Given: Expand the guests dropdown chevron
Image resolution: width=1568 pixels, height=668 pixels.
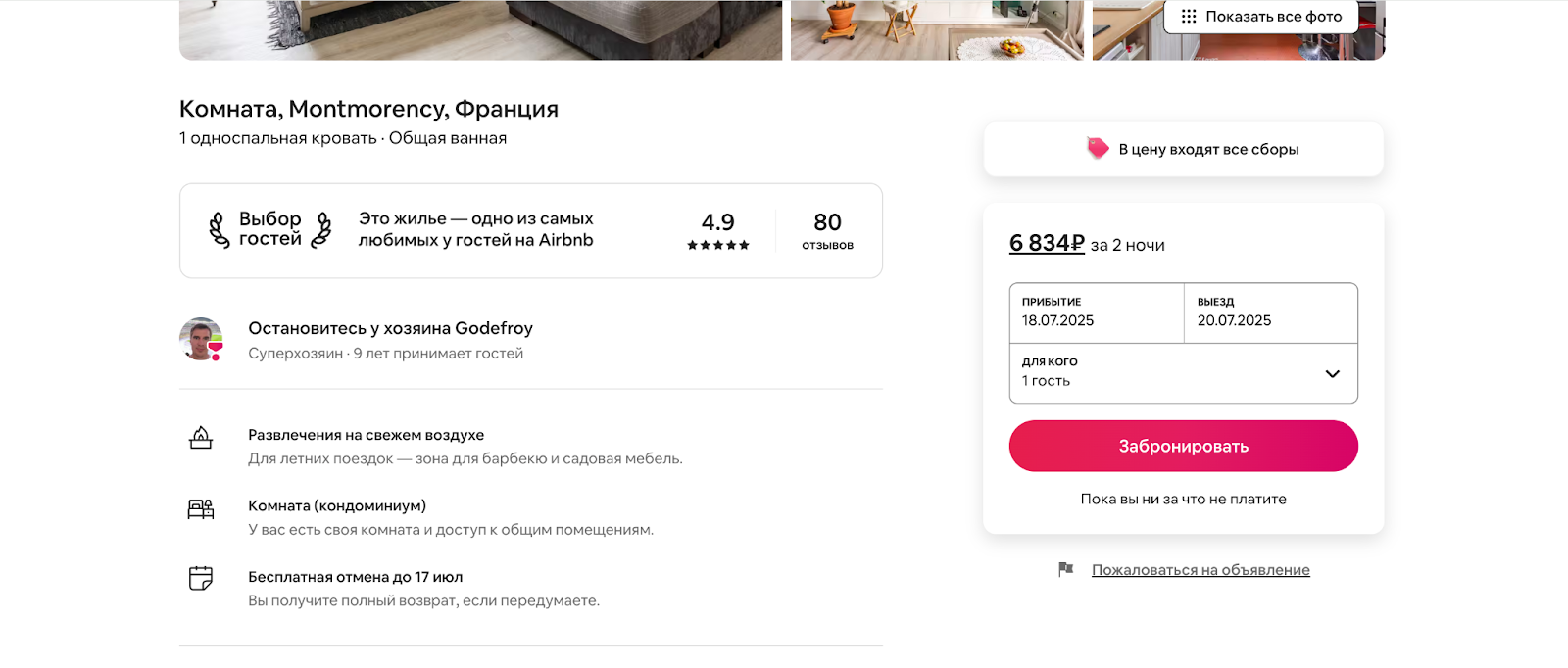Looking at the screenshot, I should (x=1332, y=373).
